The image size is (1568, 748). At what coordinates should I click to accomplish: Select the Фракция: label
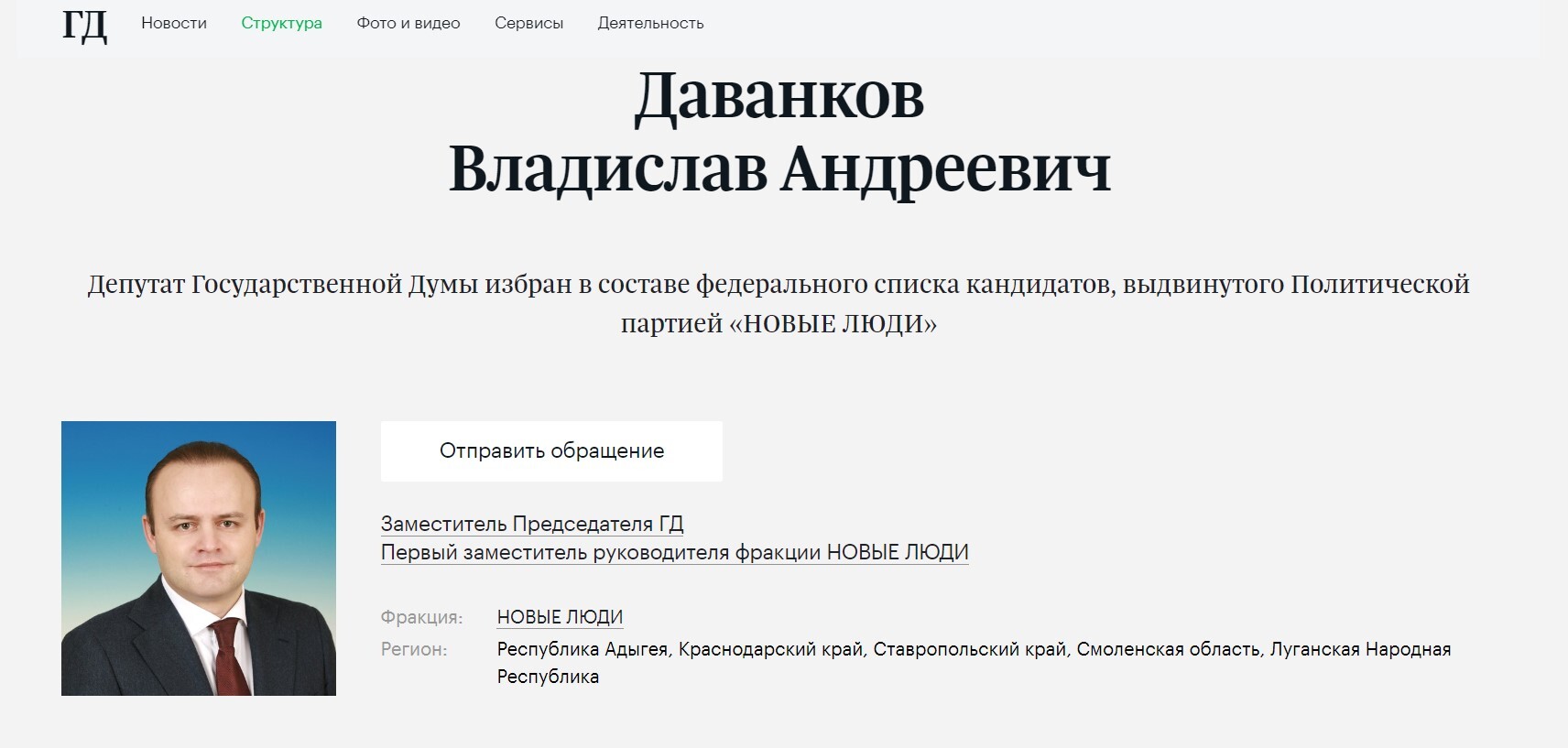click(421, 617)
